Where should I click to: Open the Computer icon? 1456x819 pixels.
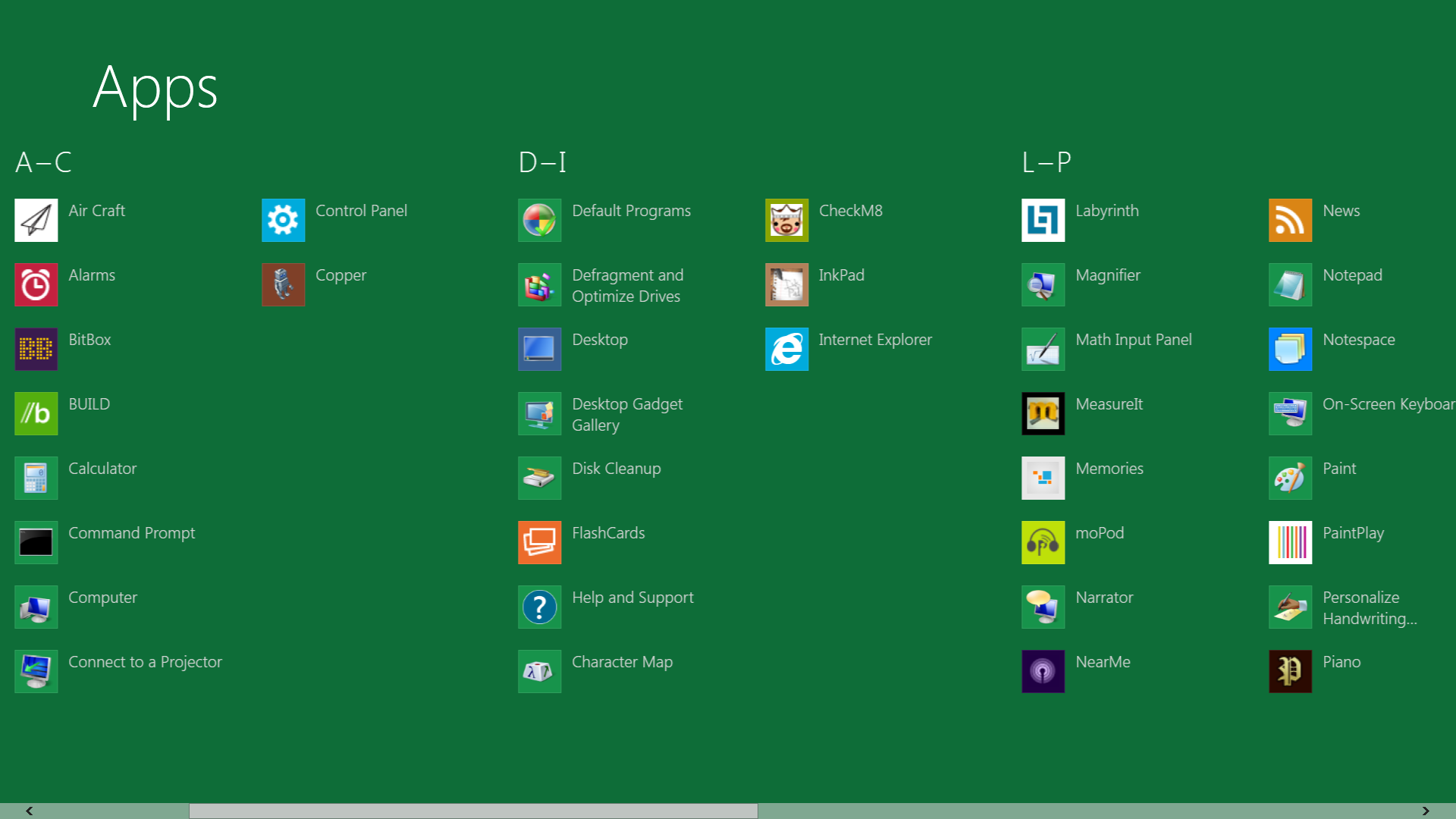[x=36, y=607]
